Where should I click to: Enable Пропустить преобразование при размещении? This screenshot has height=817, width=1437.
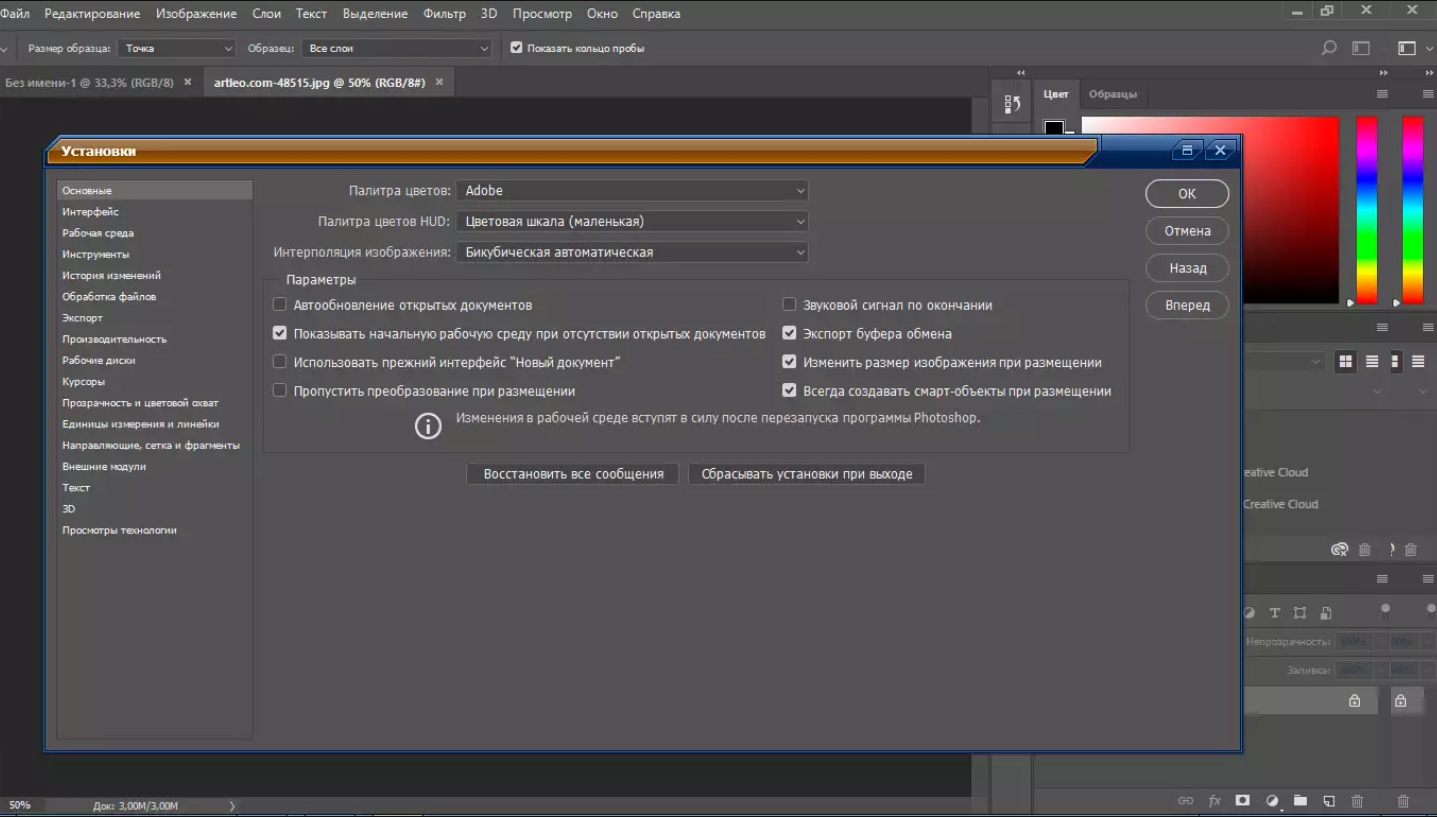point(280,391)
